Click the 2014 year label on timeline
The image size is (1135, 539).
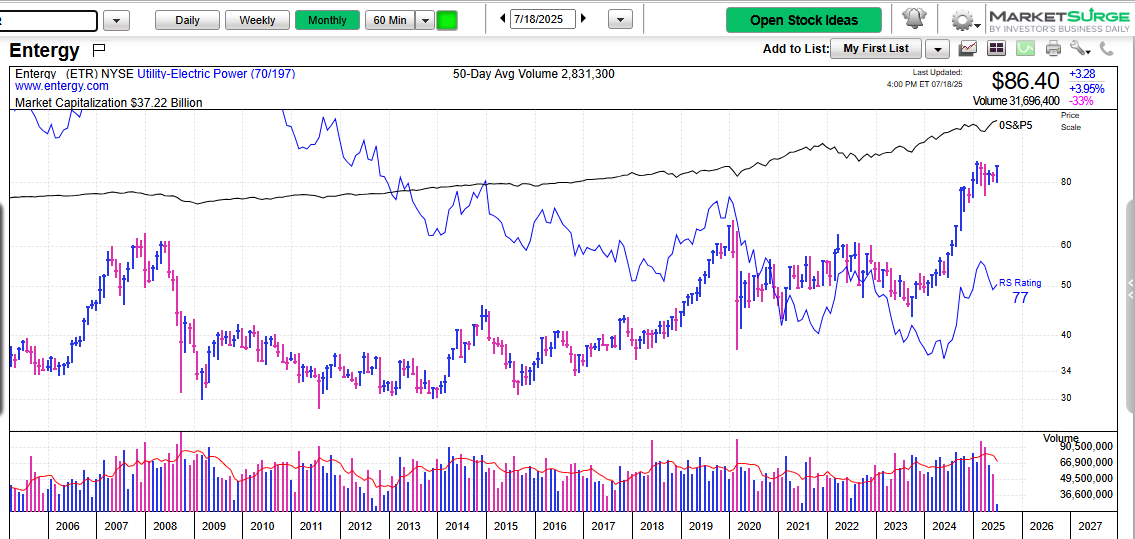click(457, 526)
